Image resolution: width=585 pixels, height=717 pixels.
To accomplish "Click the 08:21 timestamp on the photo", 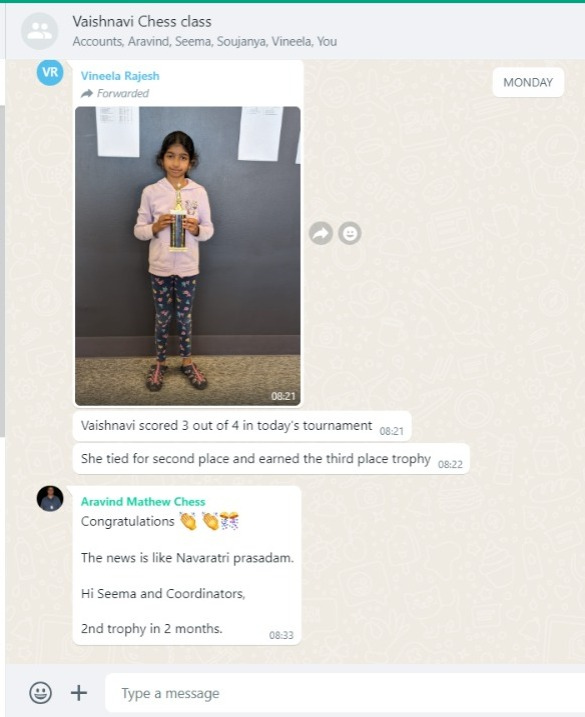I will click(283, 396).
